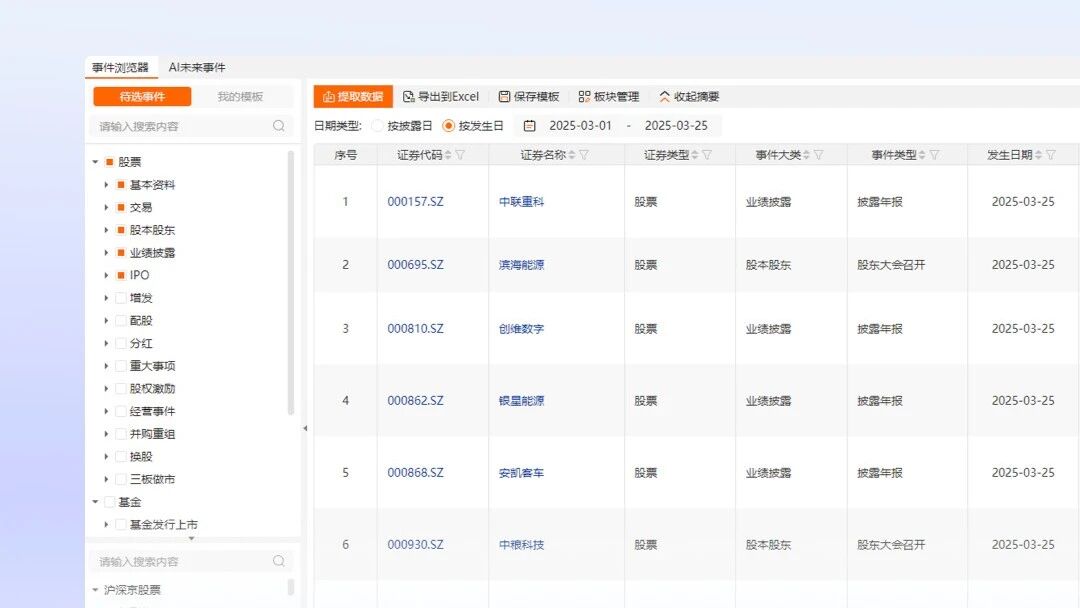Screen dimensions: 1080x608
Task: Check the 分红 checkbox
Action: pyautogui.click(x=121, y=343)
